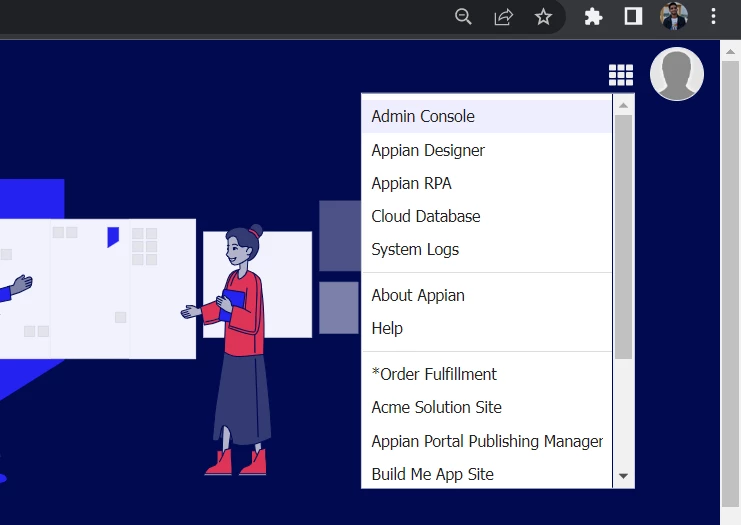The width and height of the screenshot is (741, 525).
Task: Open Appian Portal Publishing Manager
Action: [487, 441]
